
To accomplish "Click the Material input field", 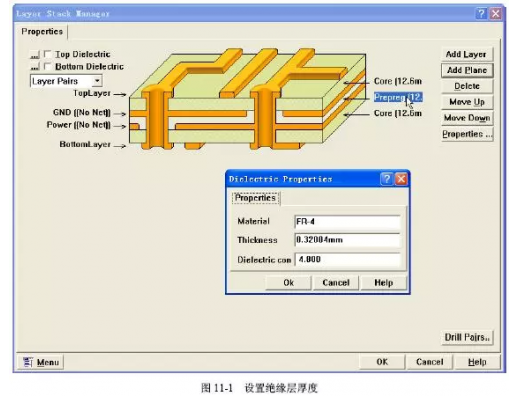I will pyautogui.click(x=347, y=222).
